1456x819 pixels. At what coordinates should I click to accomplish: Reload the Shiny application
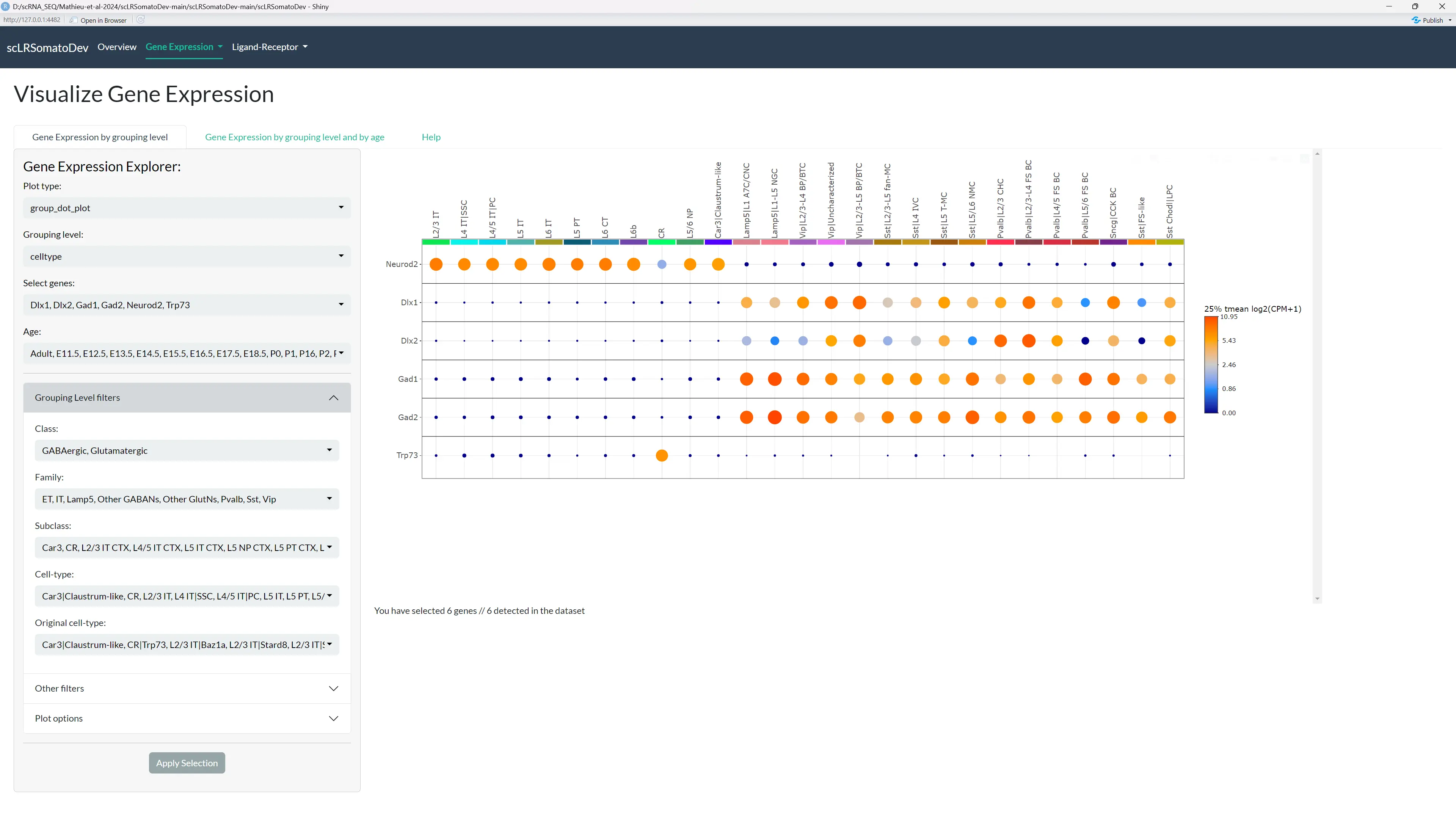pos(140,20)
